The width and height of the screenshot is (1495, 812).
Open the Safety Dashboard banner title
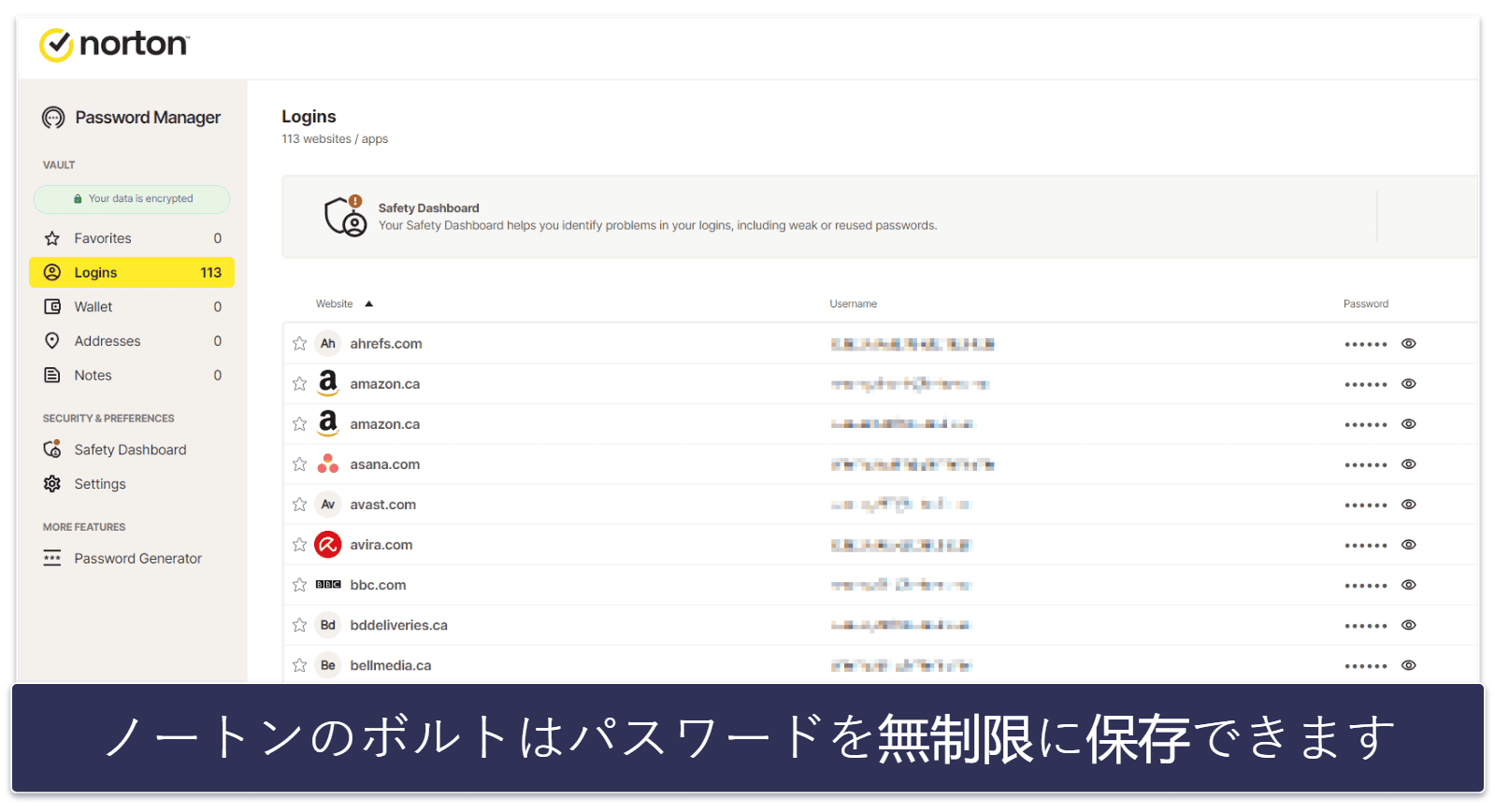click(x=428, y=208)
